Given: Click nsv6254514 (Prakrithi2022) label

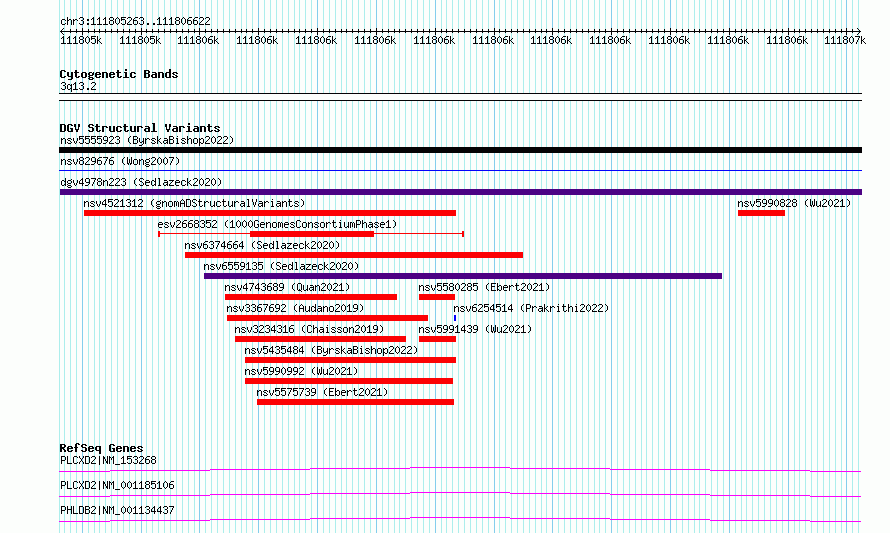Looking at the screenshot, I should (531, 308).
